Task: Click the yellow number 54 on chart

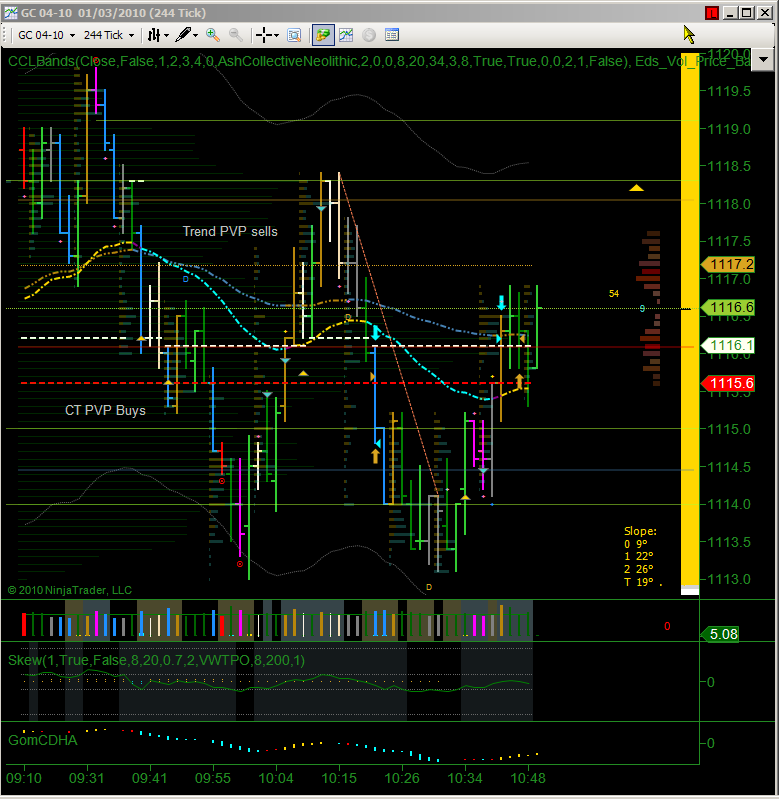Action: [614, 294]
